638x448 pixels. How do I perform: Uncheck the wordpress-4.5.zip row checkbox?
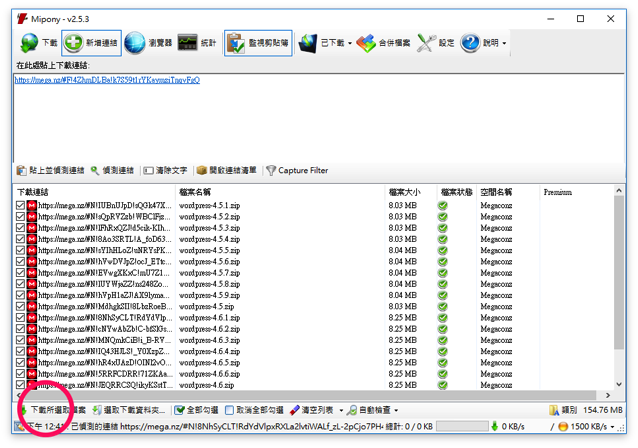pos(20,306)
